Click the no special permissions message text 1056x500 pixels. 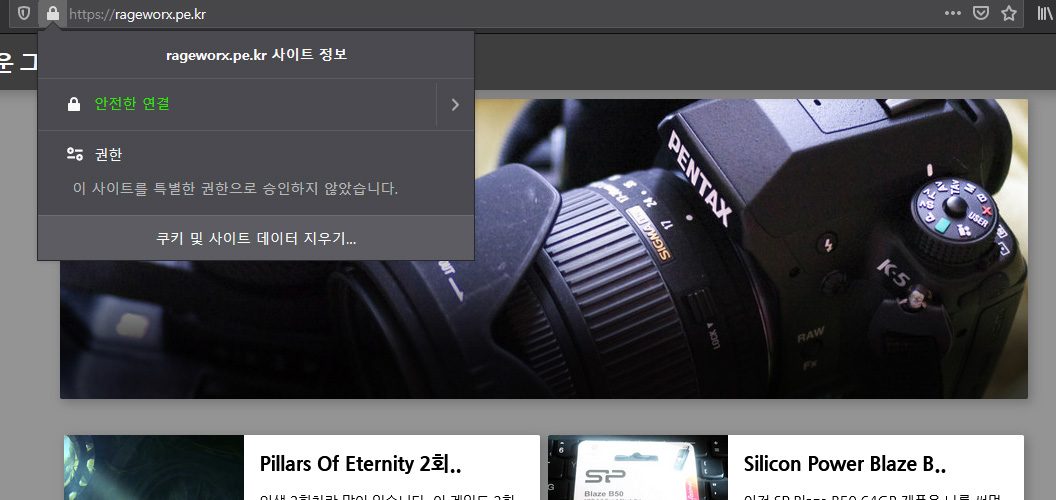235,188
